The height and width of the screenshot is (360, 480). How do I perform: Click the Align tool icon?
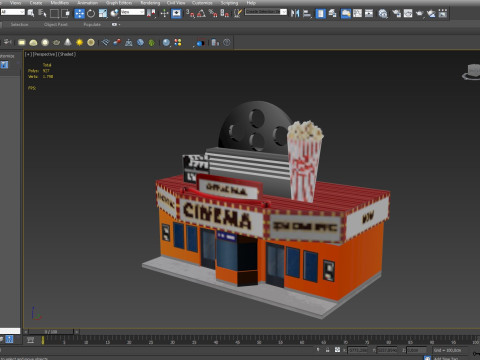(307, 13)
